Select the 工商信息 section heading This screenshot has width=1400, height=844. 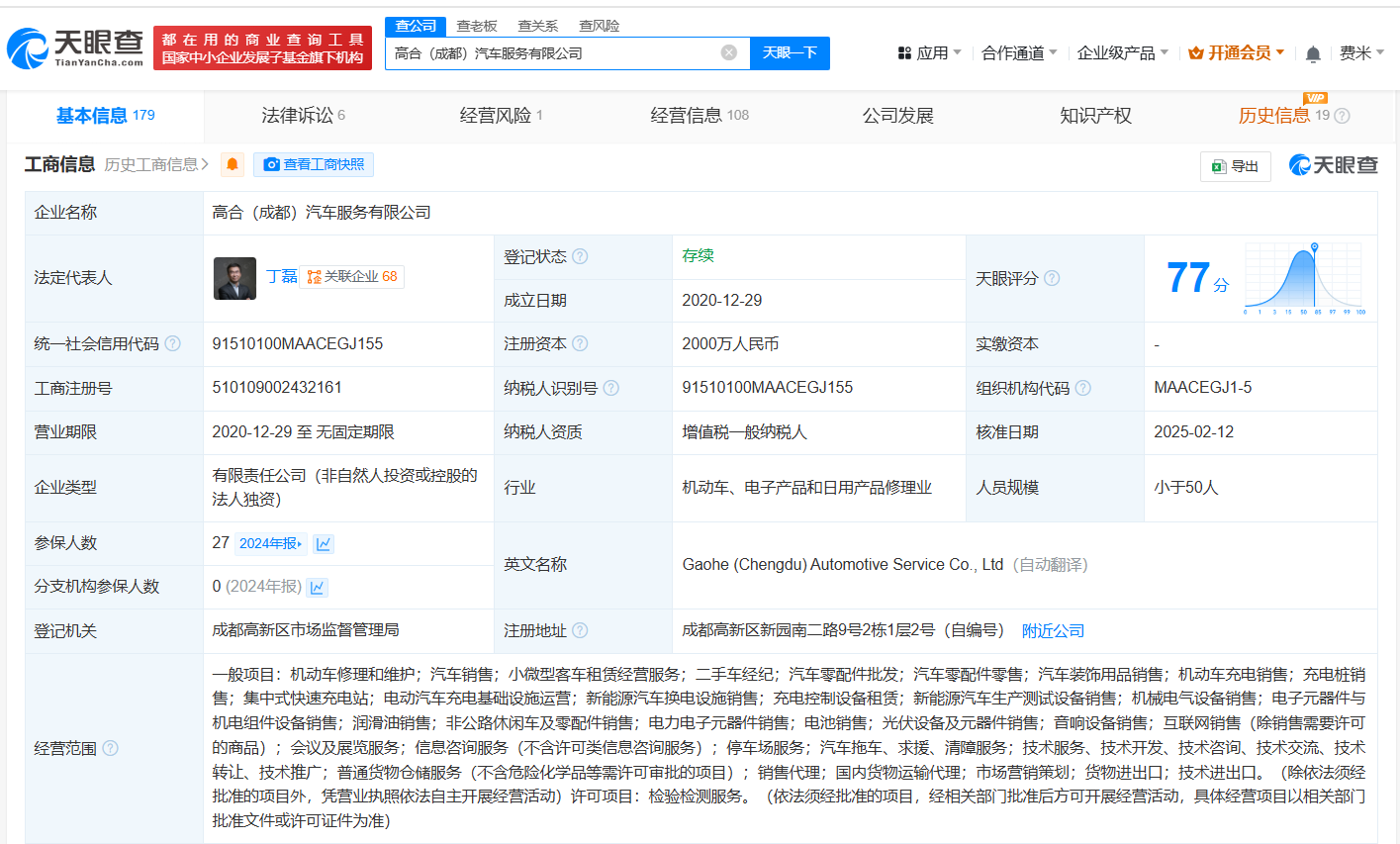tap(59, 164)
